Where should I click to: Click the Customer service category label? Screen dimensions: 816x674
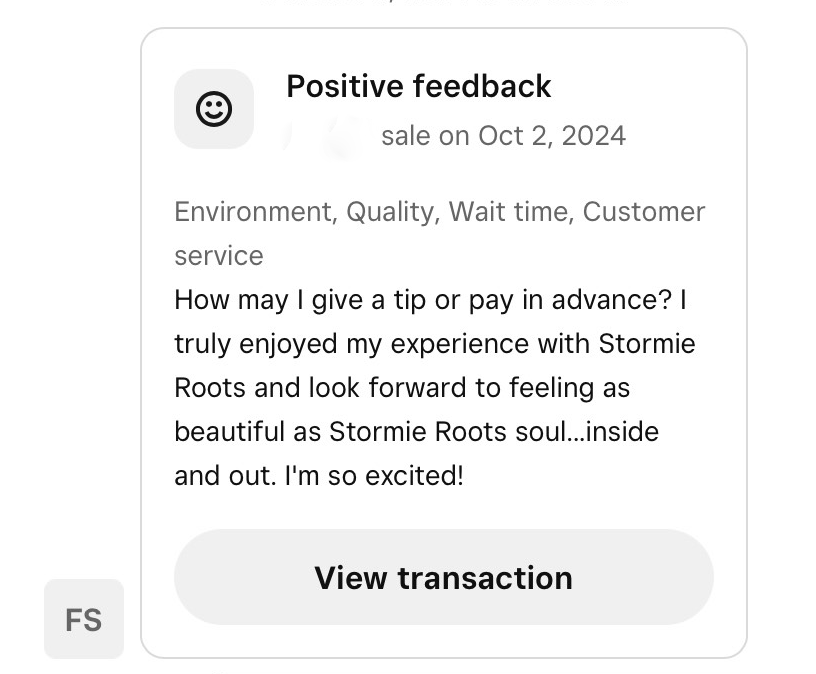[x=644, y=212]
